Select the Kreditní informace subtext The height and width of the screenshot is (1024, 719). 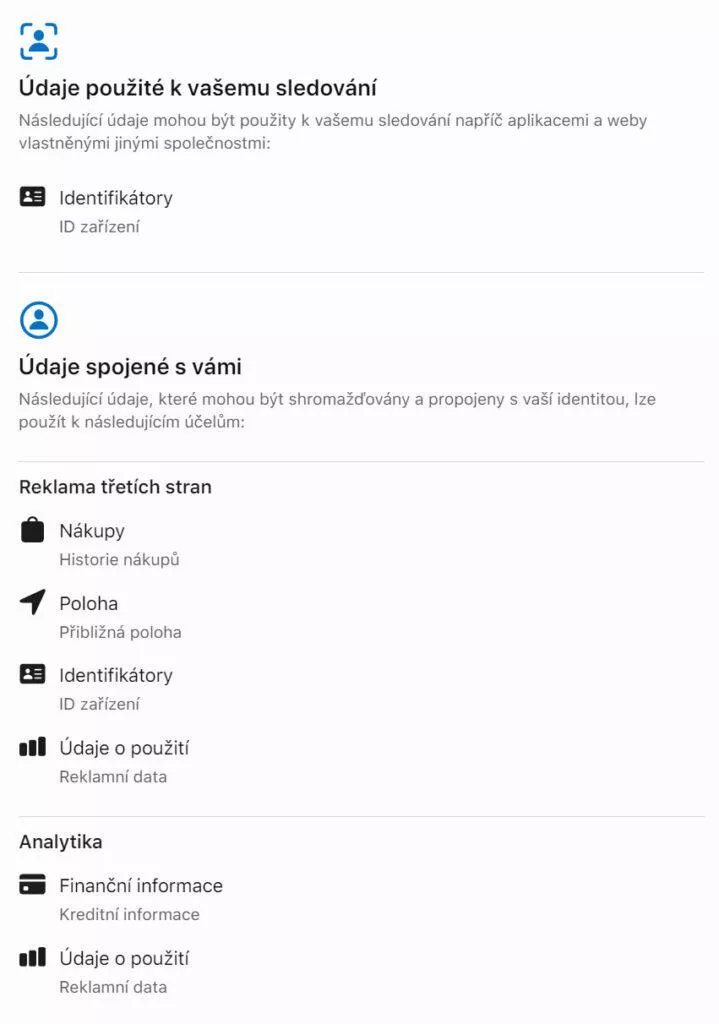tap(129, 914)
